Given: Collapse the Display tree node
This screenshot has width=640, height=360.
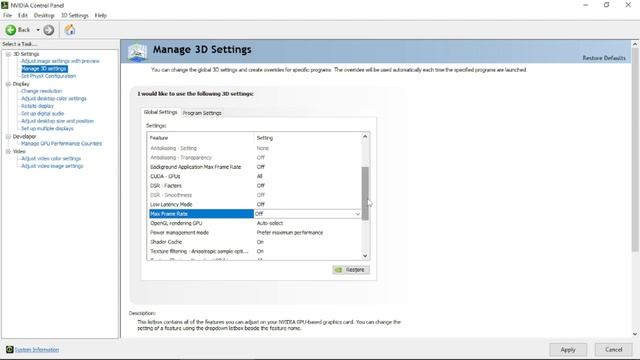Looking at the screenshot, I should click(x=8, y=84).
